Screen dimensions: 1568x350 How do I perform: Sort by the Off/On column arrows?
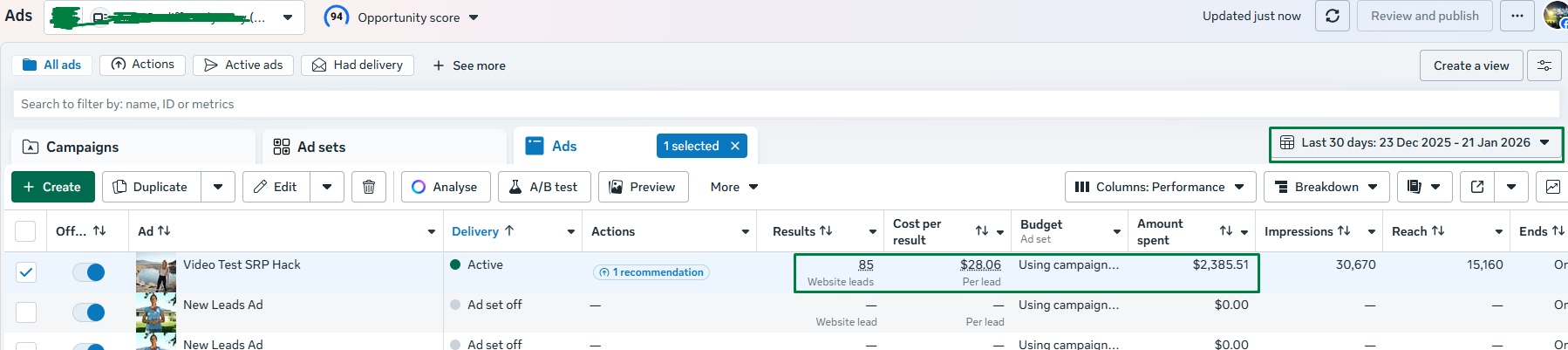99,231
